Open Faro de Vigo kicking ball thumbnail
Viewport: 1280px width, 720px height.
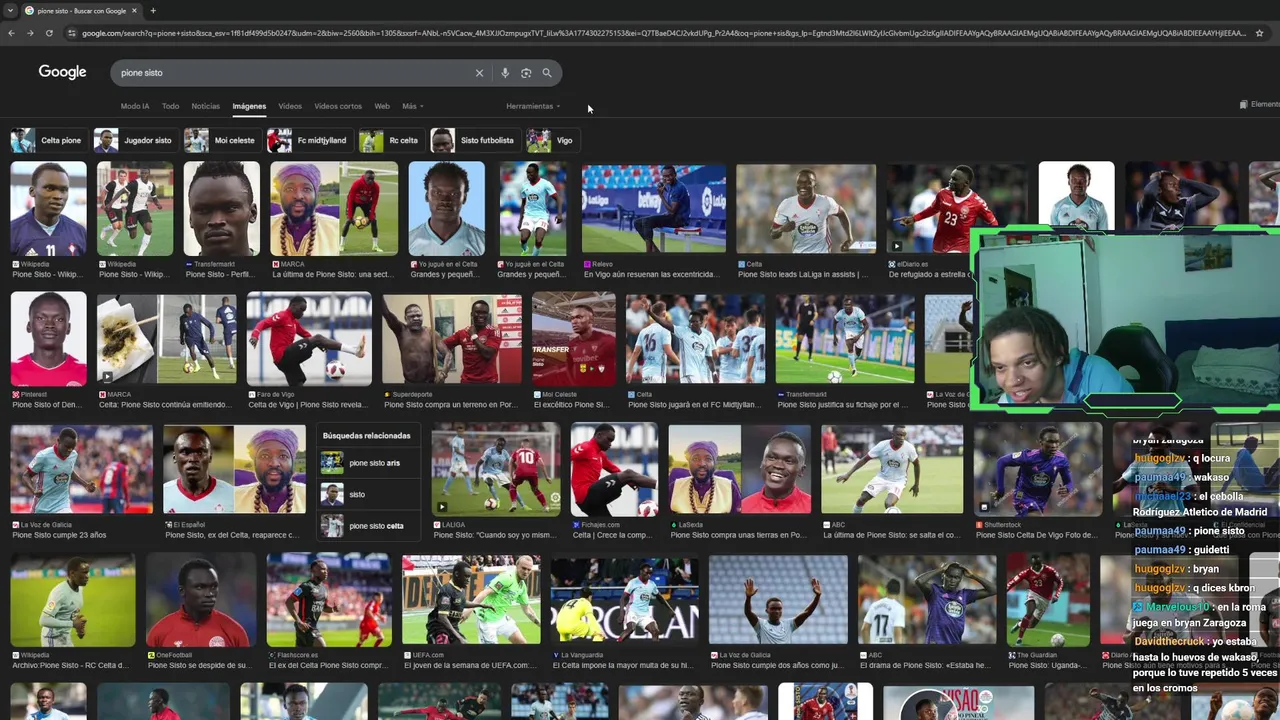pyautogui.click(x=309, y=339)
